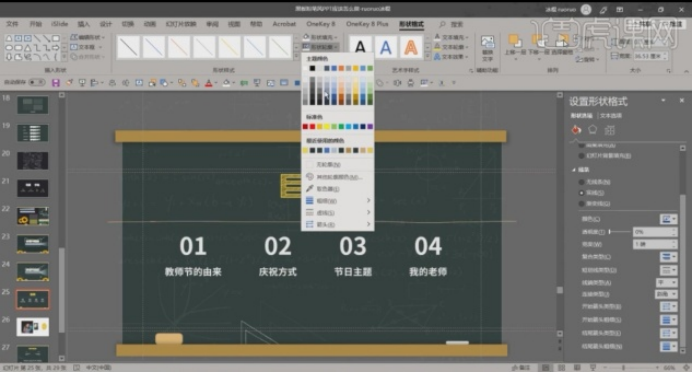Switch to Text Options (文本选项) tab
The image size is (692, 372).
click(x=611, y=116)
